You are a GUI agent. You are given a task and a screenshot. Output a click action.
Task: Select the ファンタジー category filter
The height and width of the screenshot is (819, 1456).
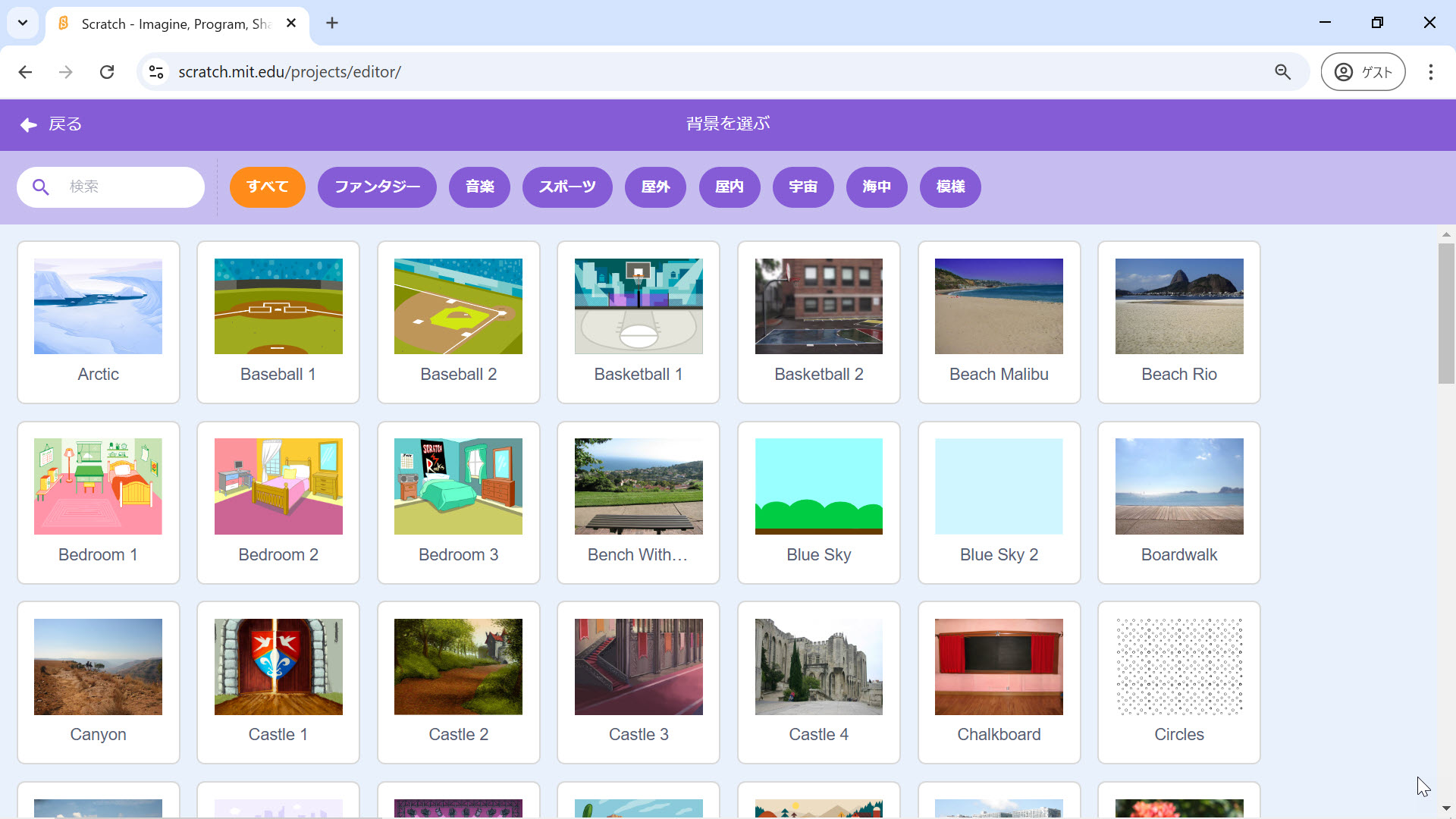(x=377, y=187)
